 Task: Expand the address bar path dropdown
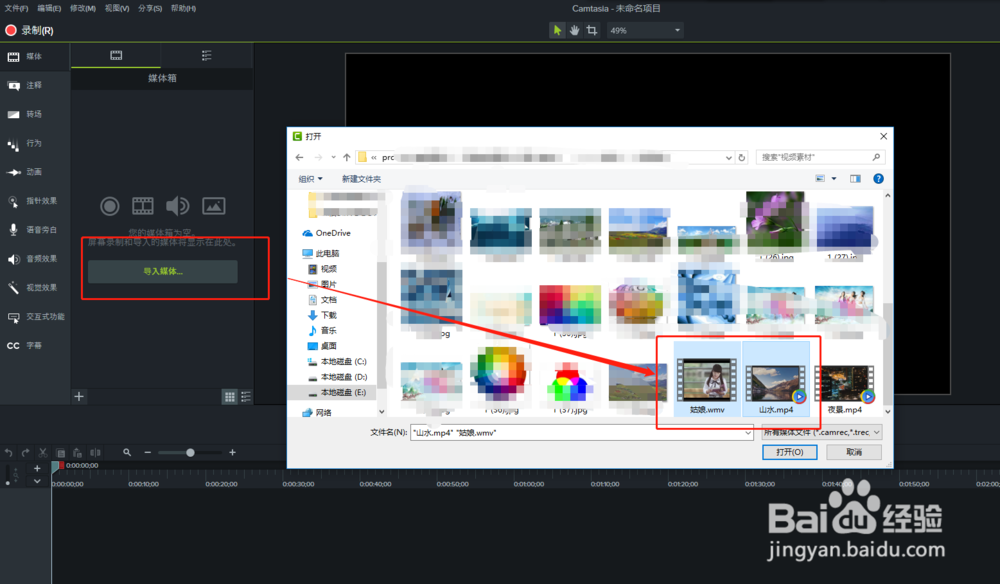(x=728, y=157)
